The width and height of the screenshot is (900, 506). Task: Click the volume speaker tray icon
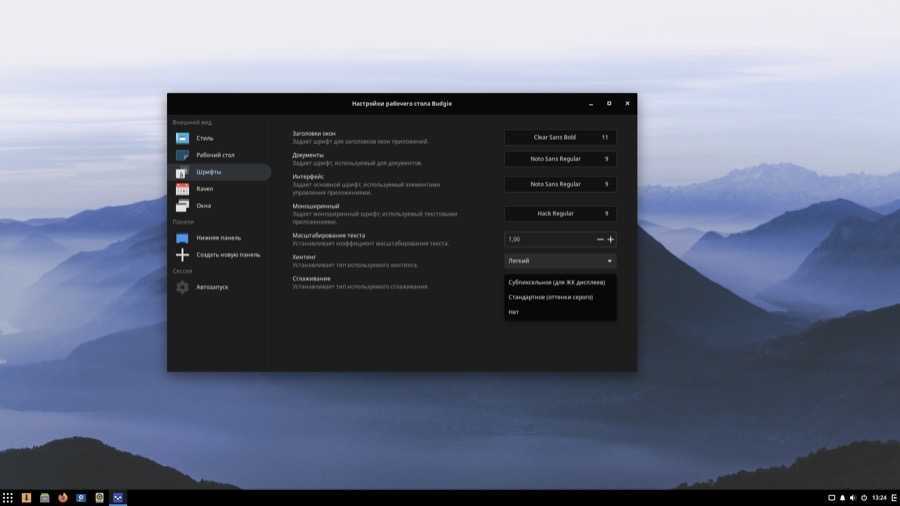click(x=853, y=498)
